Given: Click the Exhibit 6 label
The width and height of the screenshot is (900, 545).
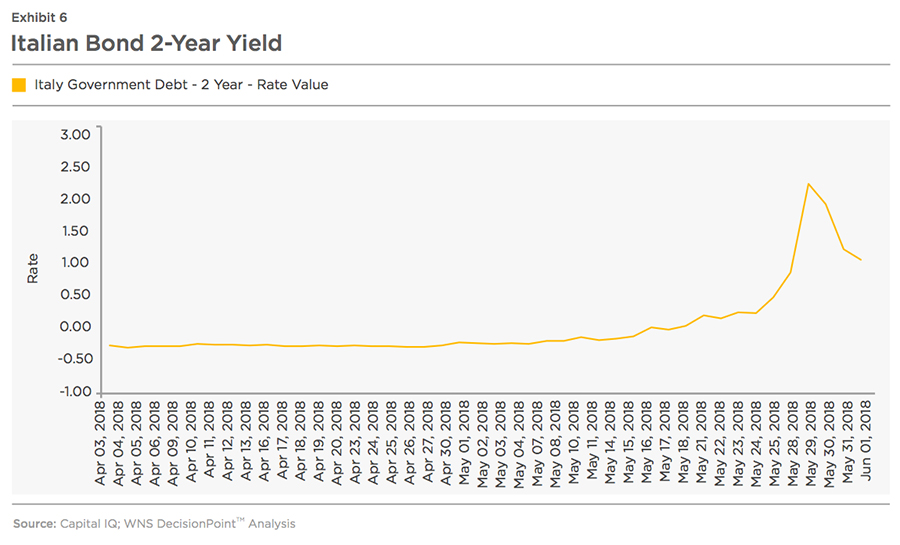Looking at the screenshot, I should 39,18.
